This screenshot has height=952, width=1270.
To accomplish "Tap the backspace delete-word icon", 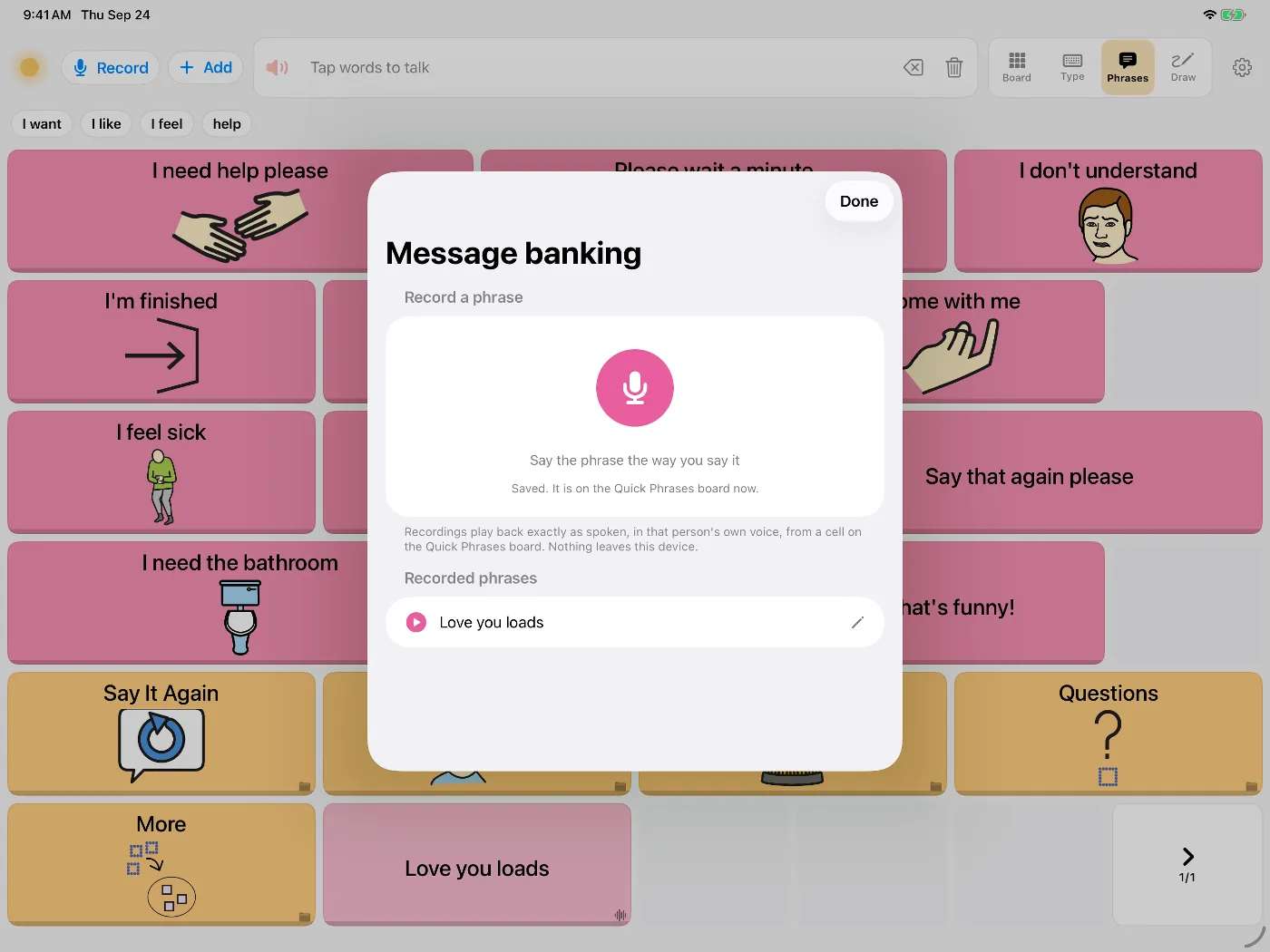I will (913, 67).
